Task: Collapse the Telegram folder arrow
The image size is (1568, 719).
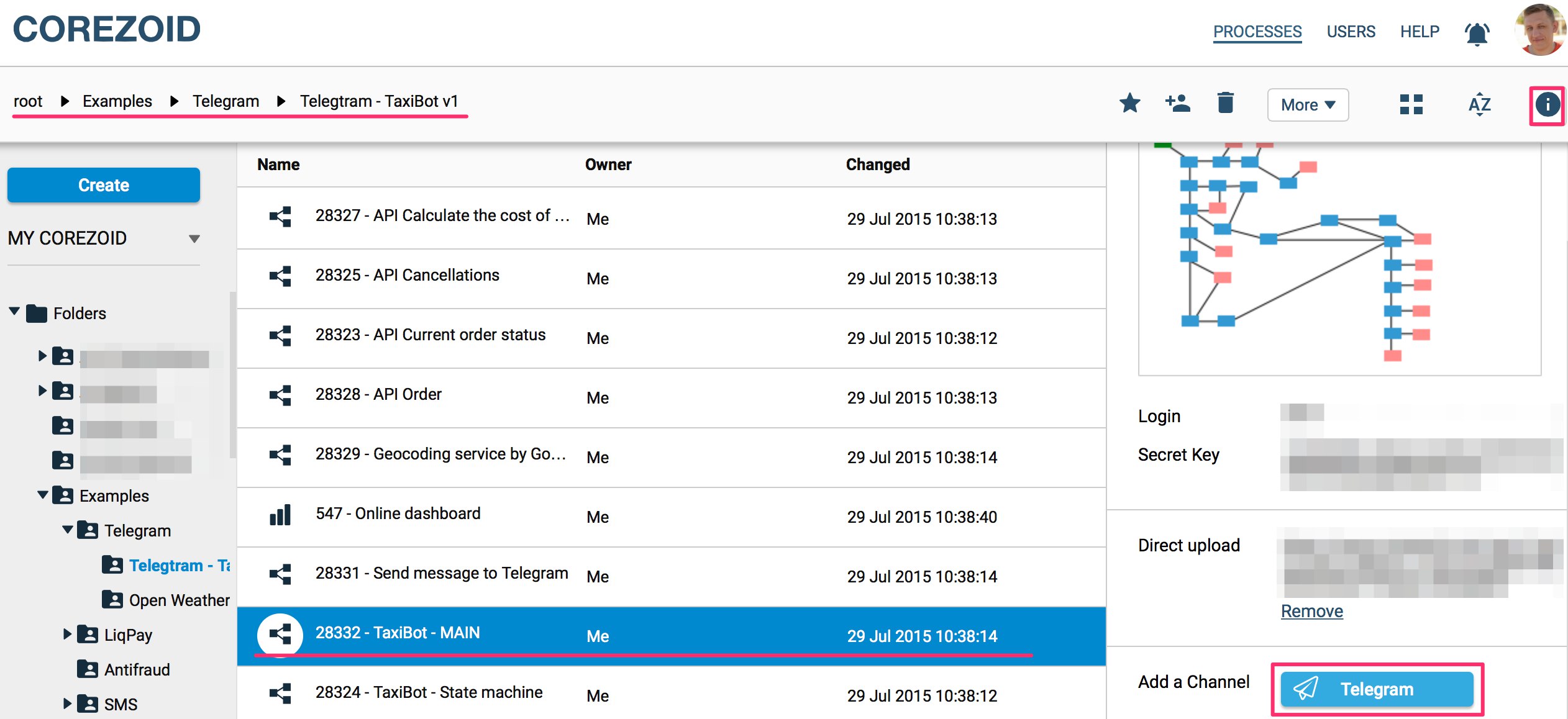Action: point(67,530)
